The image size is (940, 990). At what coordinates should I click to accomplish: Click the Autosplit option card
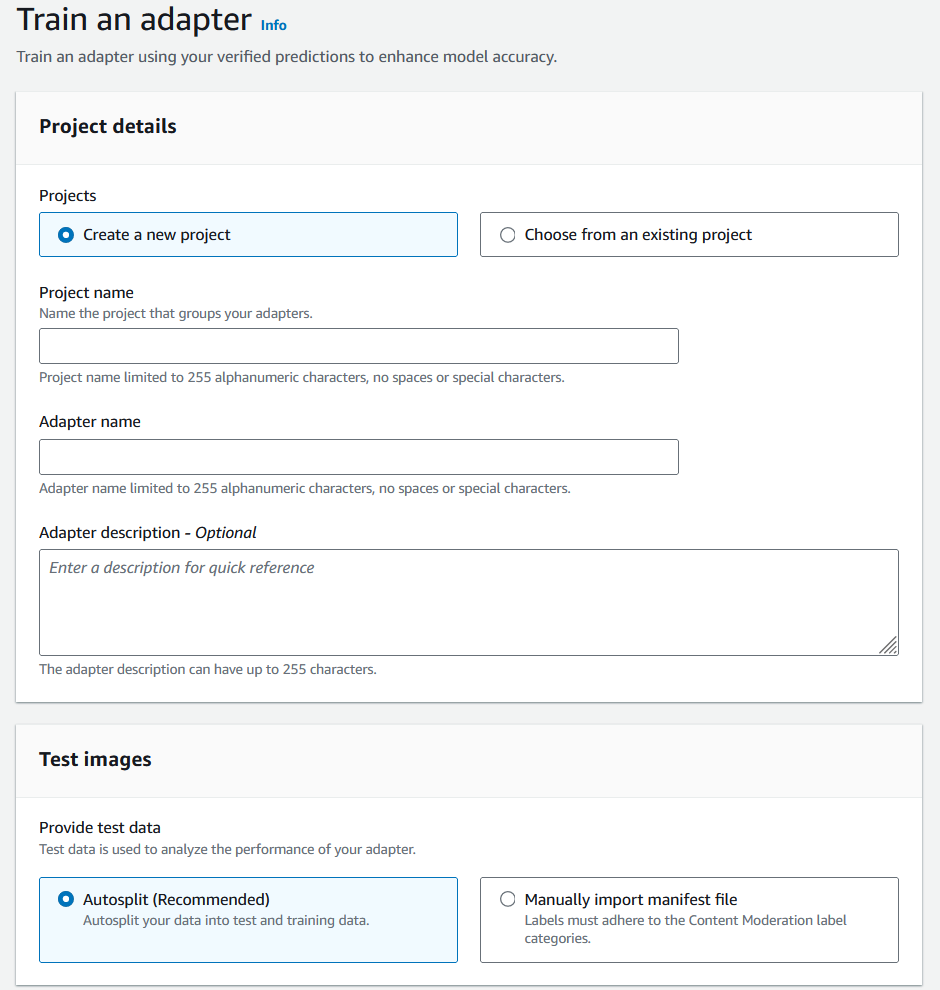[248, 918]
